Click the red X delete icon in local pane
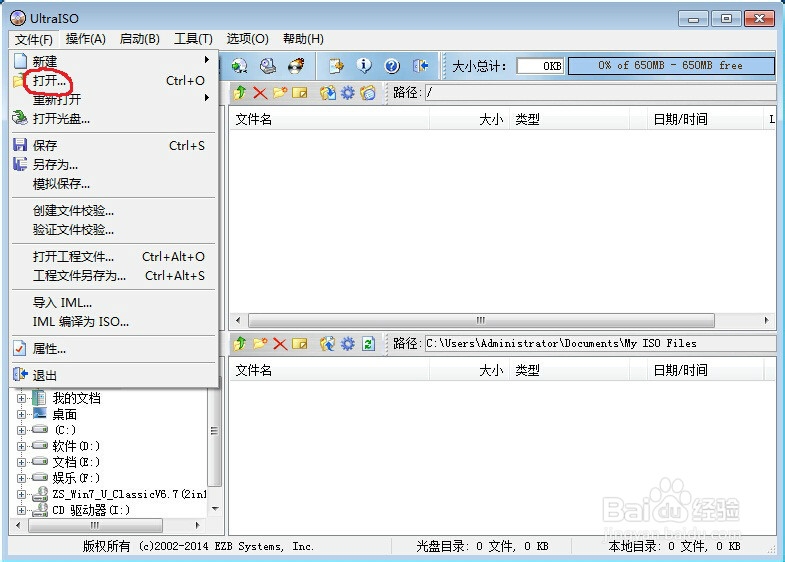785x562 pixels. pos(280,343)
